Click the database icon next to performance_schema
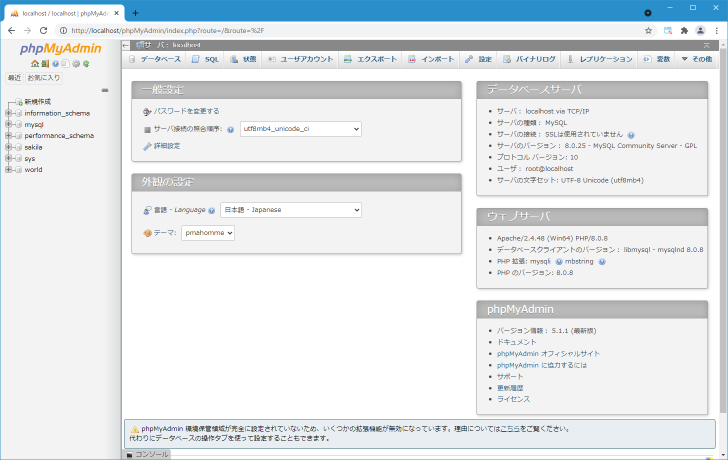Image resolution: width=728 pixels, height=460 pixels. coord(19,136)
